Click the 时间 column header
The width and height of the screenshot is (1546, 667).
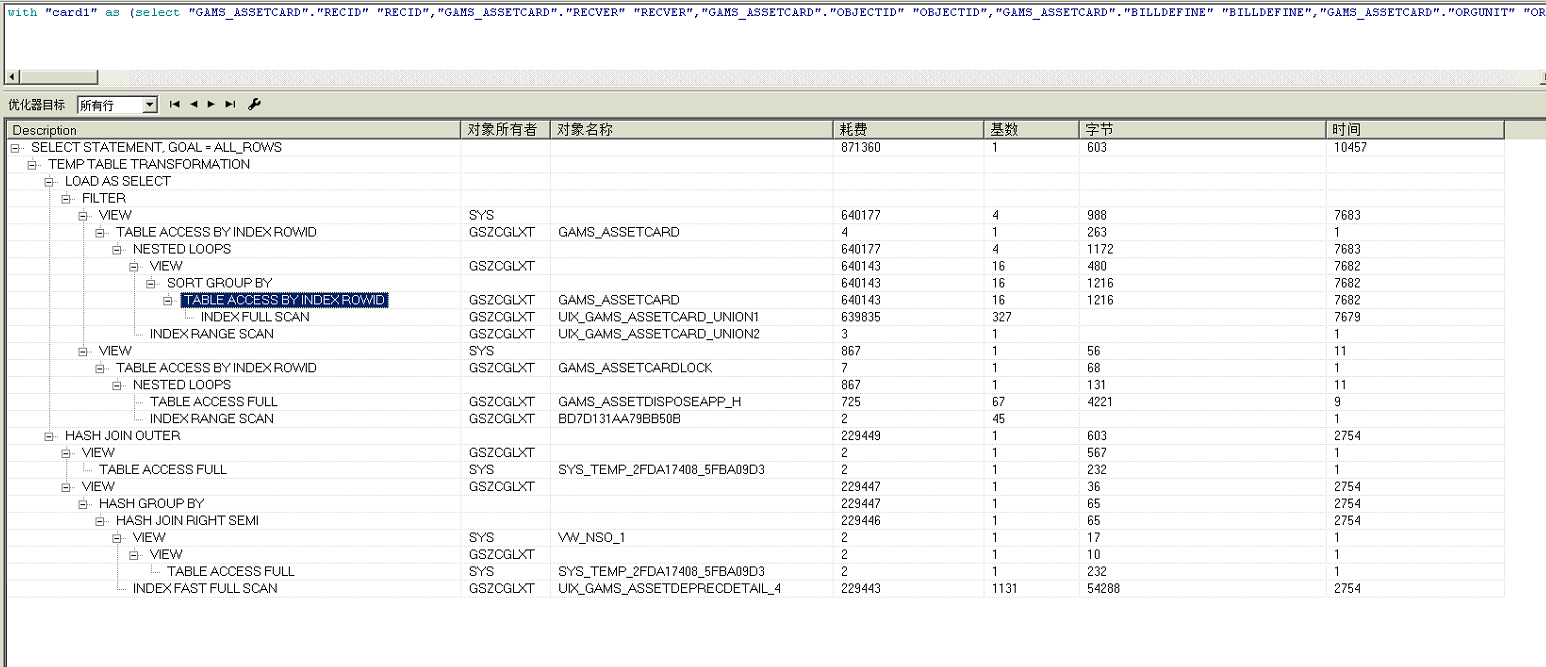tap(1414, 130)
